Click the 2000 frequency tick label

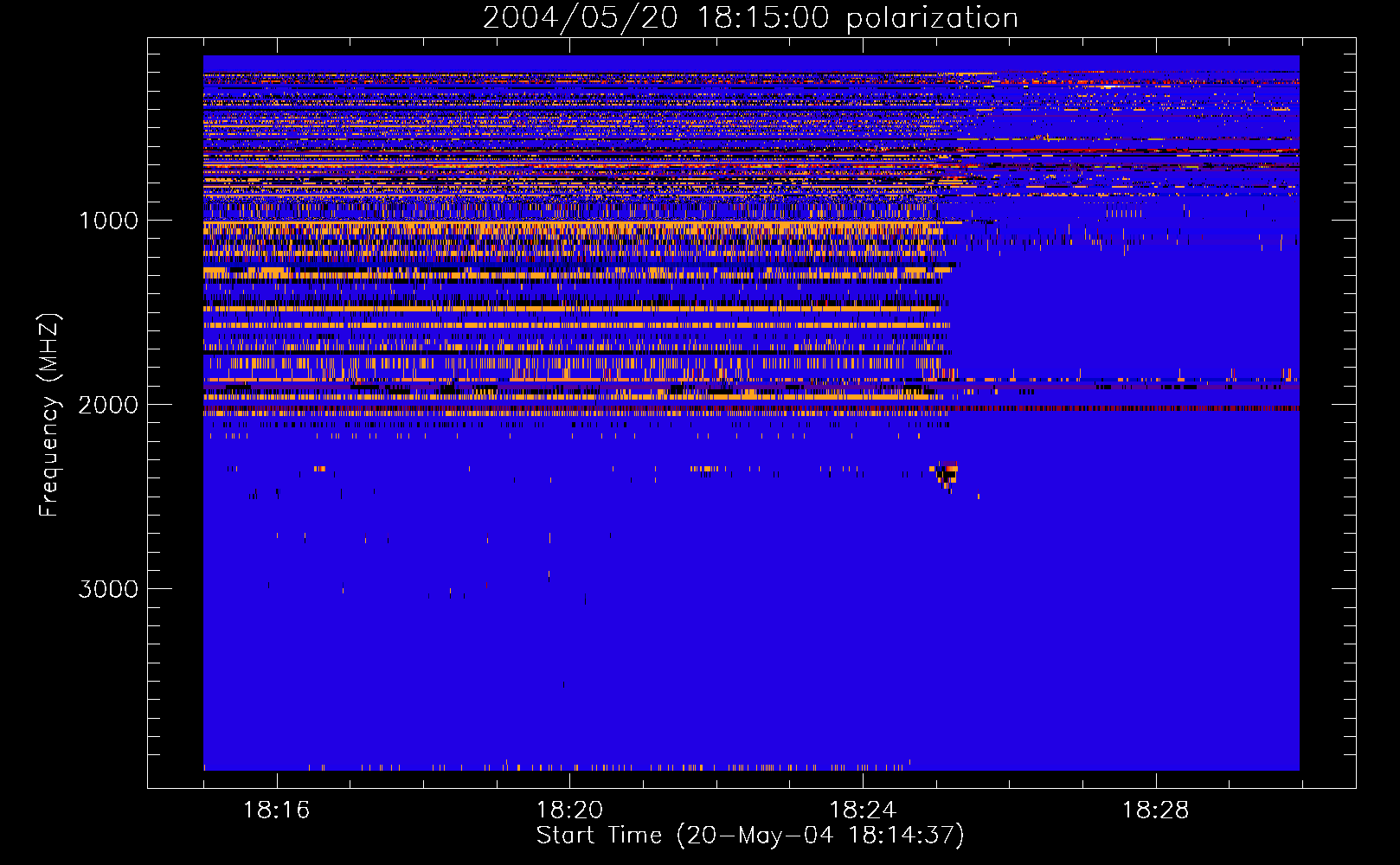108,405
